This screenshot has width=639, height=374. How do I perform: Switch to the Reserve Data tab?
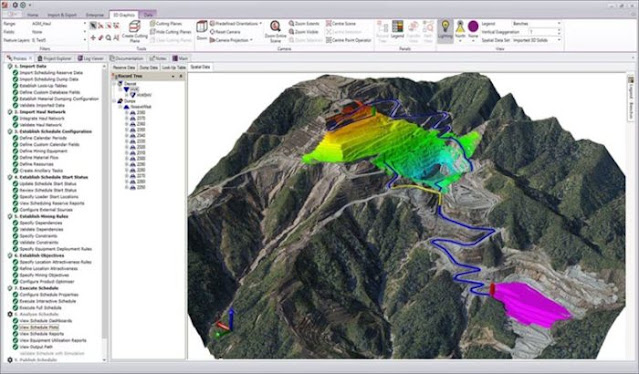(124, 67)
